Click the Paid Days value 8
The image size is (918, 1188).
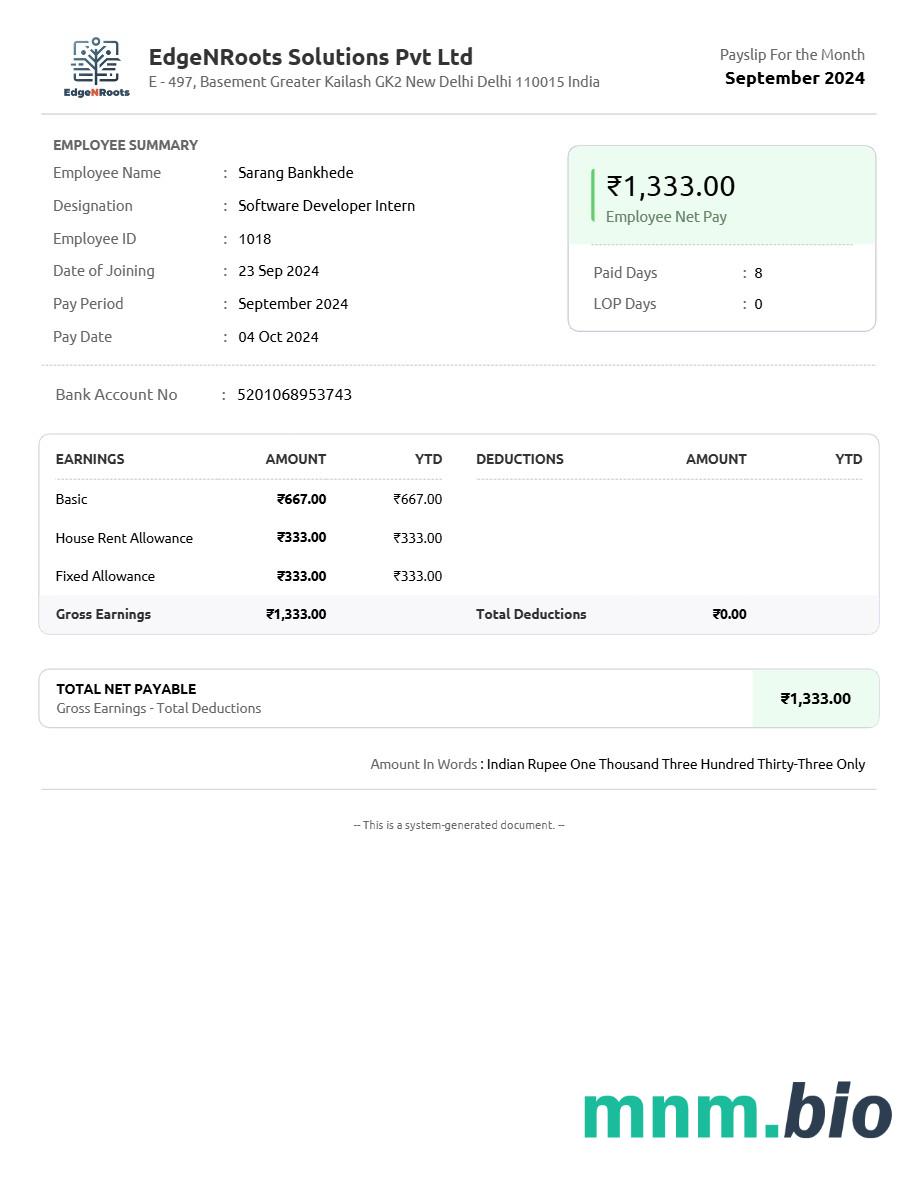(758, 273)
